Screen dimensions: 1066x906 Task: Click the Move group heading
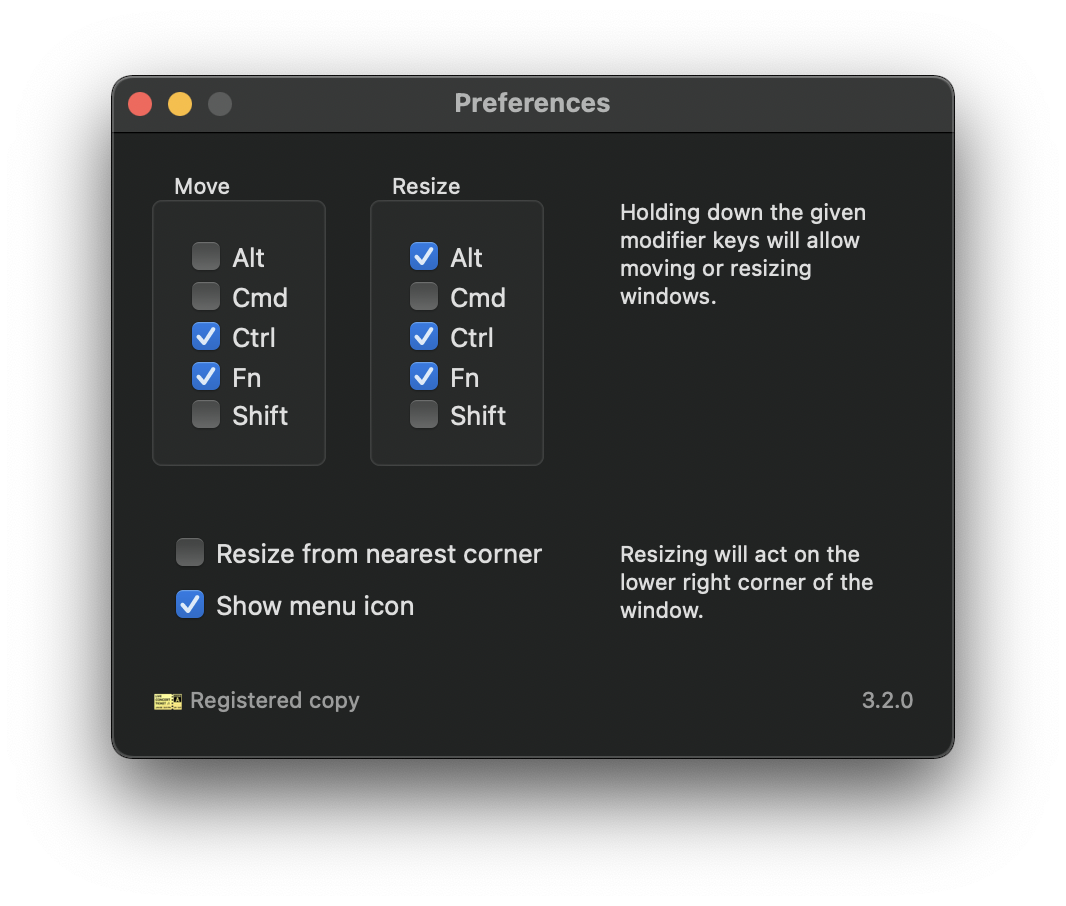(x=202, y=186)
